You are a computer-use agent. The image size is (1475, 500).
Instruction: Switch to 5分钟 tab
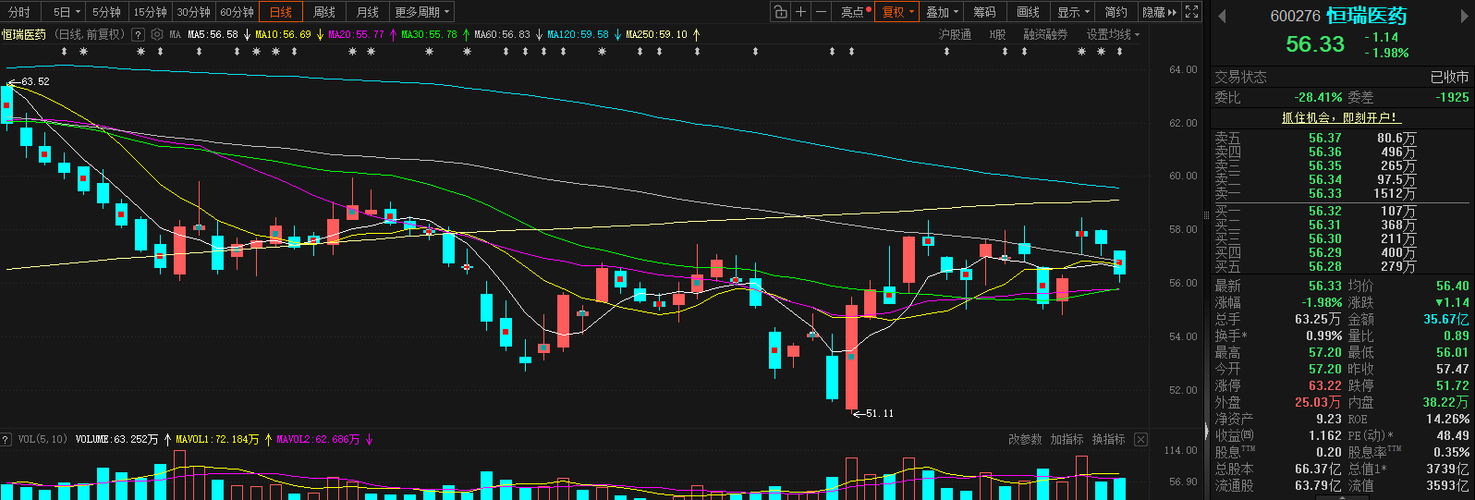(x=106, y=12)
